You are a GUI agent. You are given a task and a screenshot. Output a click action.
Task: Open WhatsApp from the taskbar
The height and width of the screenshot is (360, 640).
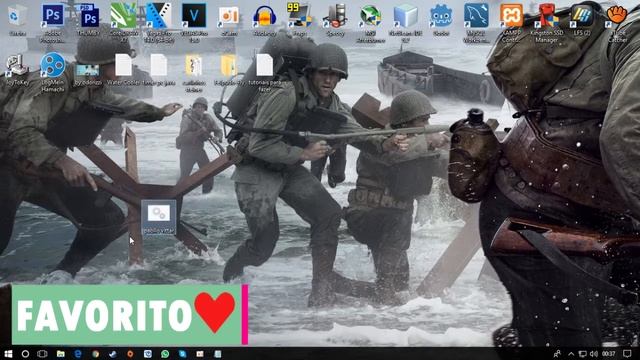(x=165, y=353)
